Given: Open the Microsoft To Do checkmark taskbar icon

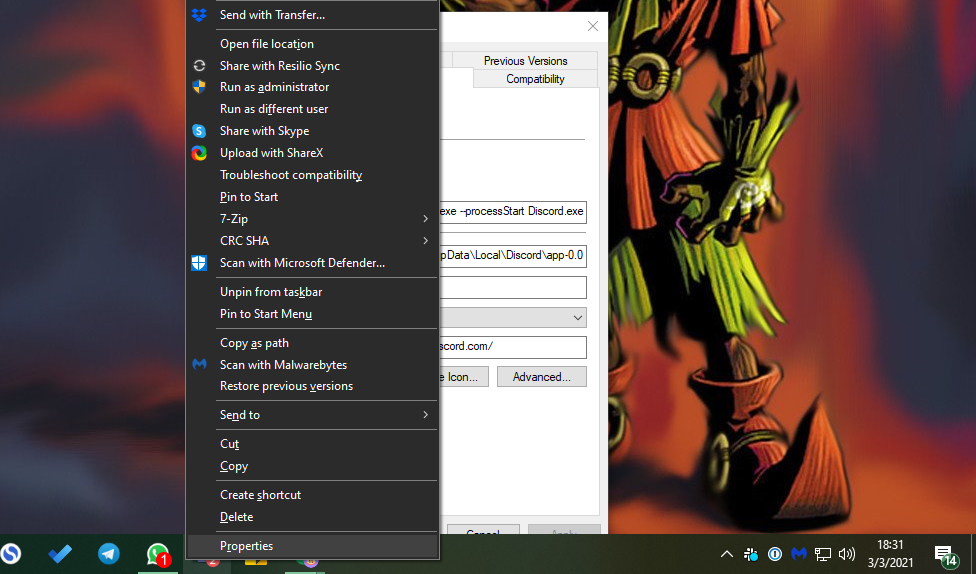Looking at the screenshot, I should click(60, 553).
